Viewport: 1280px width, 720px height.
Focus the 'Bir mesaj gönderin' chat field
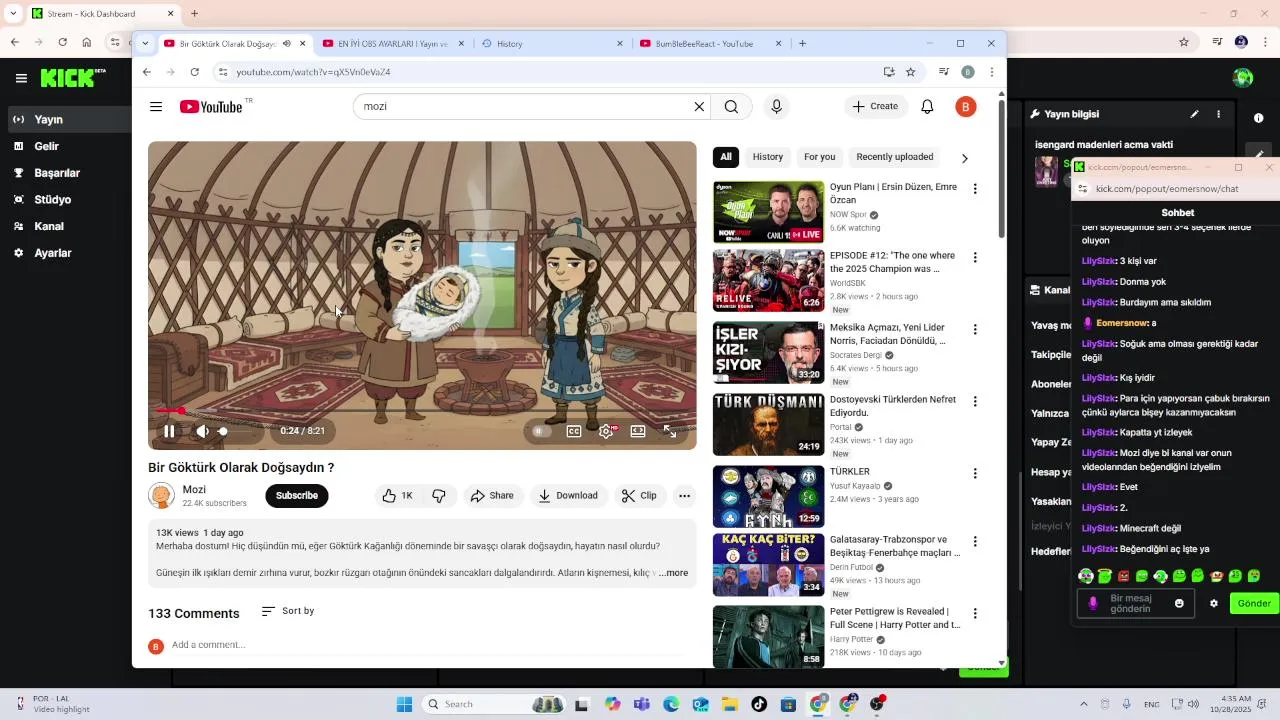click(1135, 604)
